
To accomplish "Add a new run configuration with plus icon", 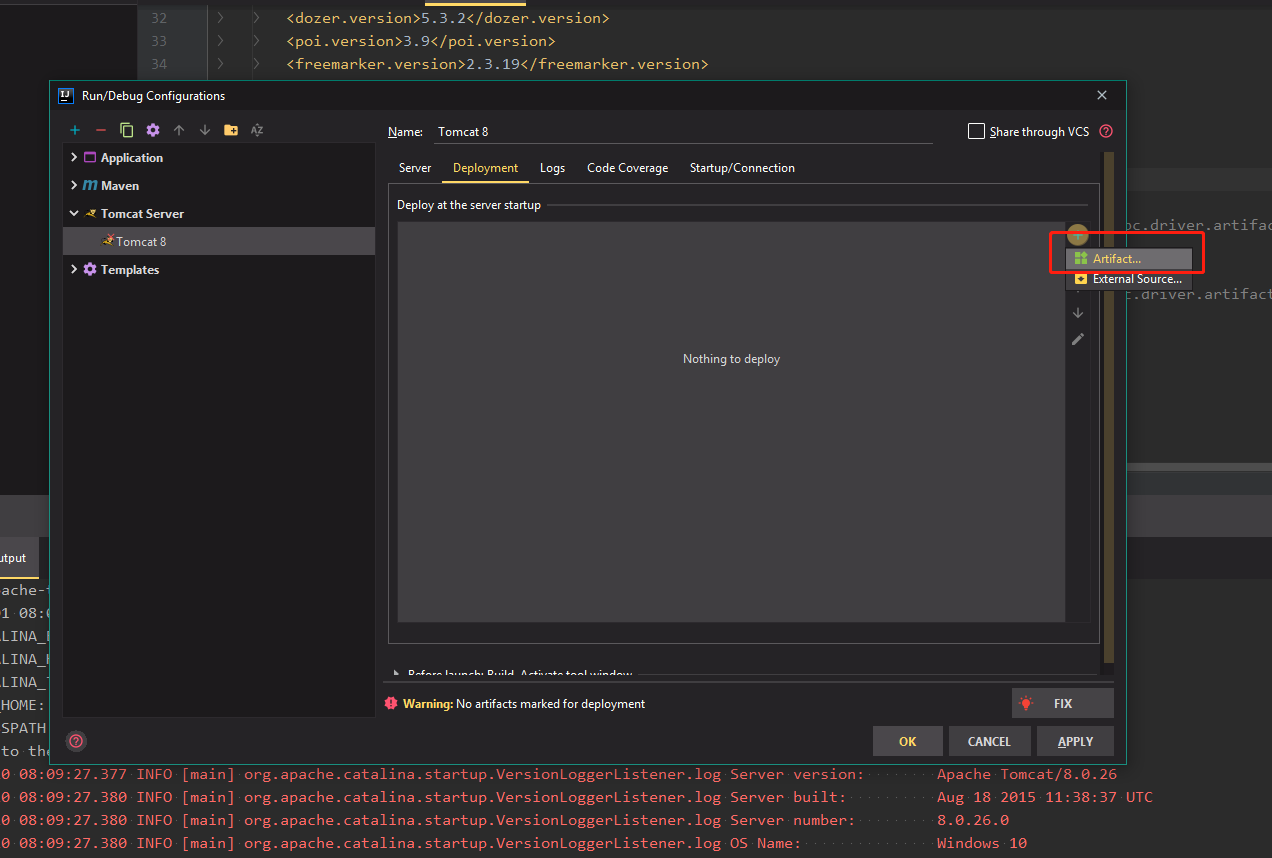I will coord(75,130).
